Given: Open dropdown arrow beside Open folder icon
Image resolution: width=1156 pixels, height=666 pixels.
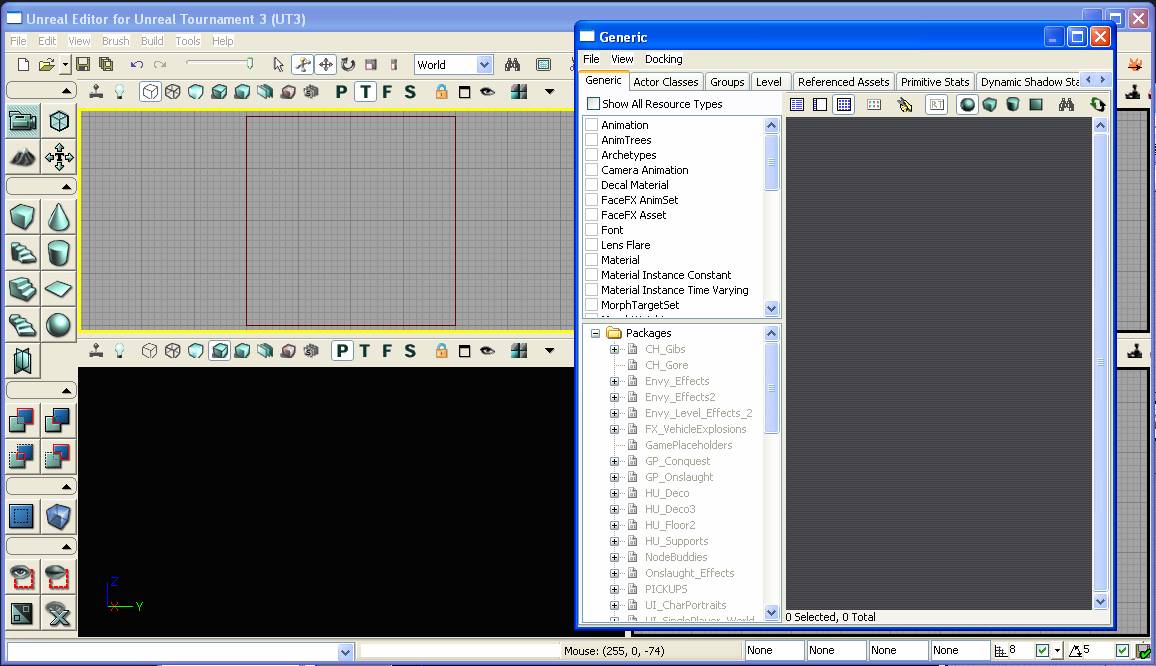Looking at the screenshot, I should (65, 65).
